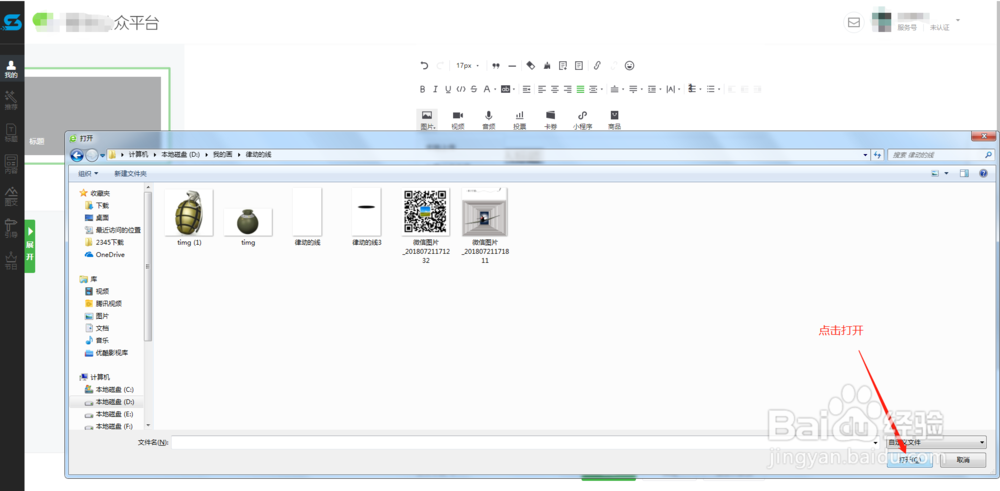Image resolution: width=1000 pixels, height=491 pixels.
Task: Center align text
Action: coord(555,89)
